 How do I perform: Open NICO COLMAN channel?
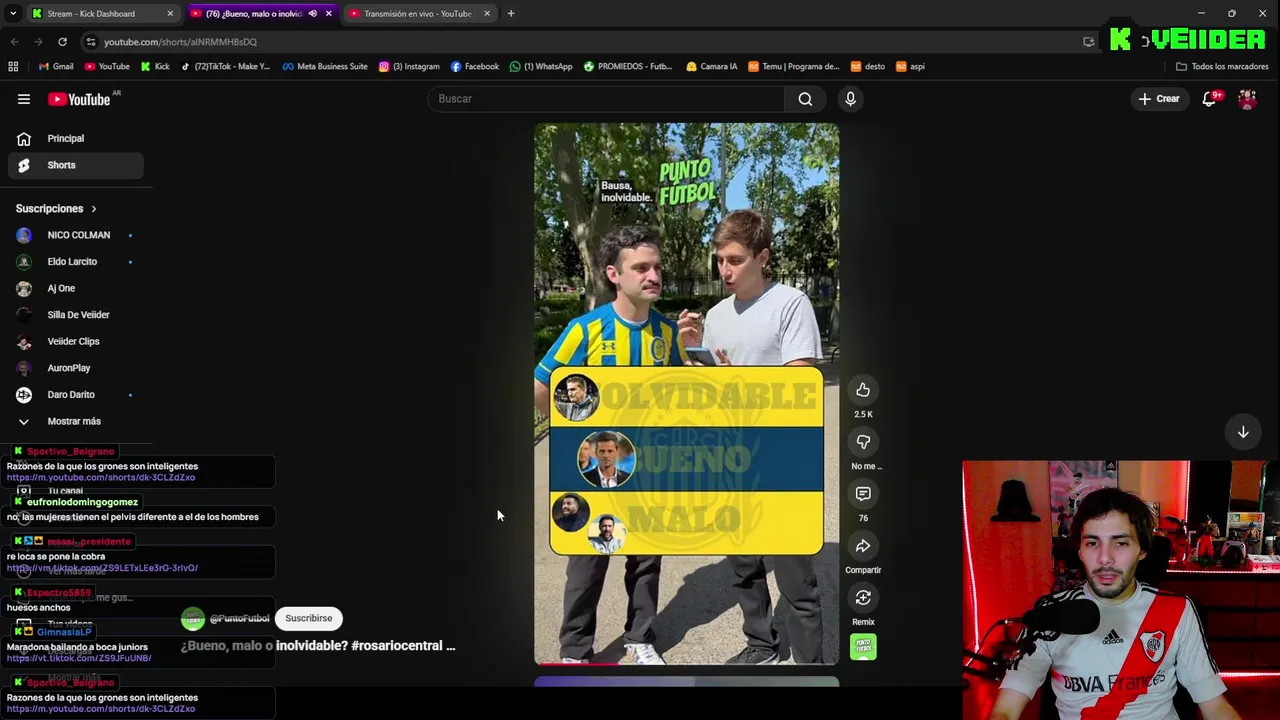(75, 235)
